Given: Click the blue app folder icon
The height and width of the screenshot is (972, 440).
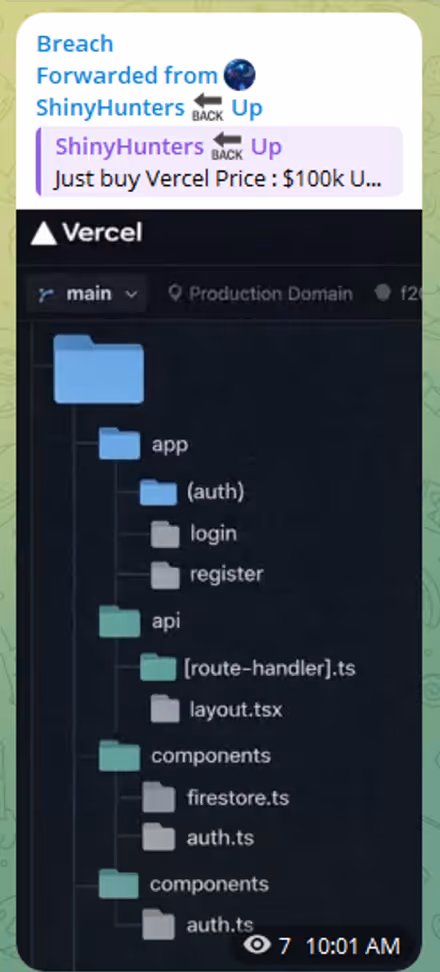Looking at the screenshot, I should 119,443.
